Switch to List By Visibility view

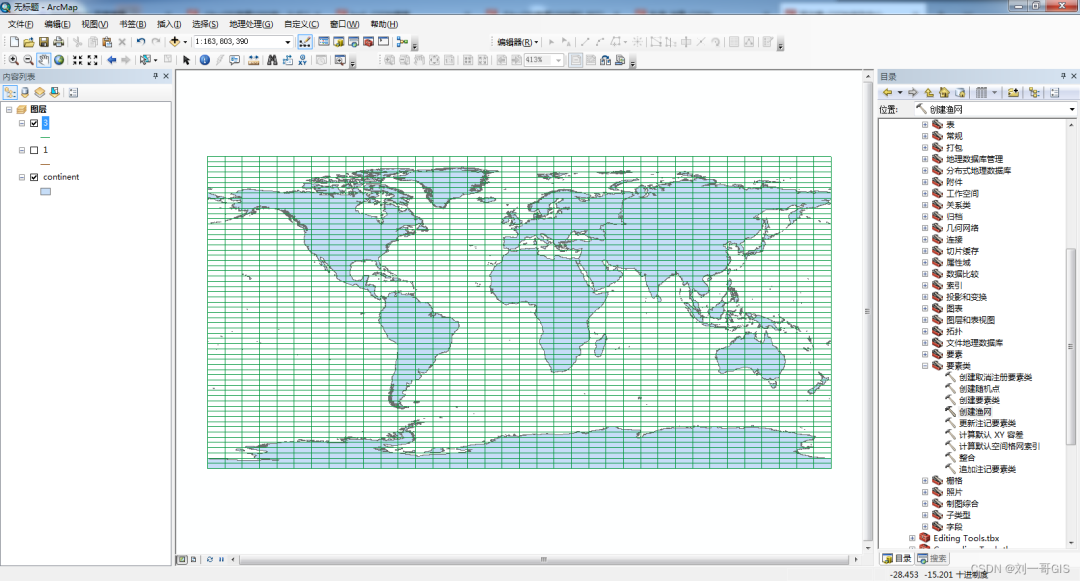tap(39, 92)
